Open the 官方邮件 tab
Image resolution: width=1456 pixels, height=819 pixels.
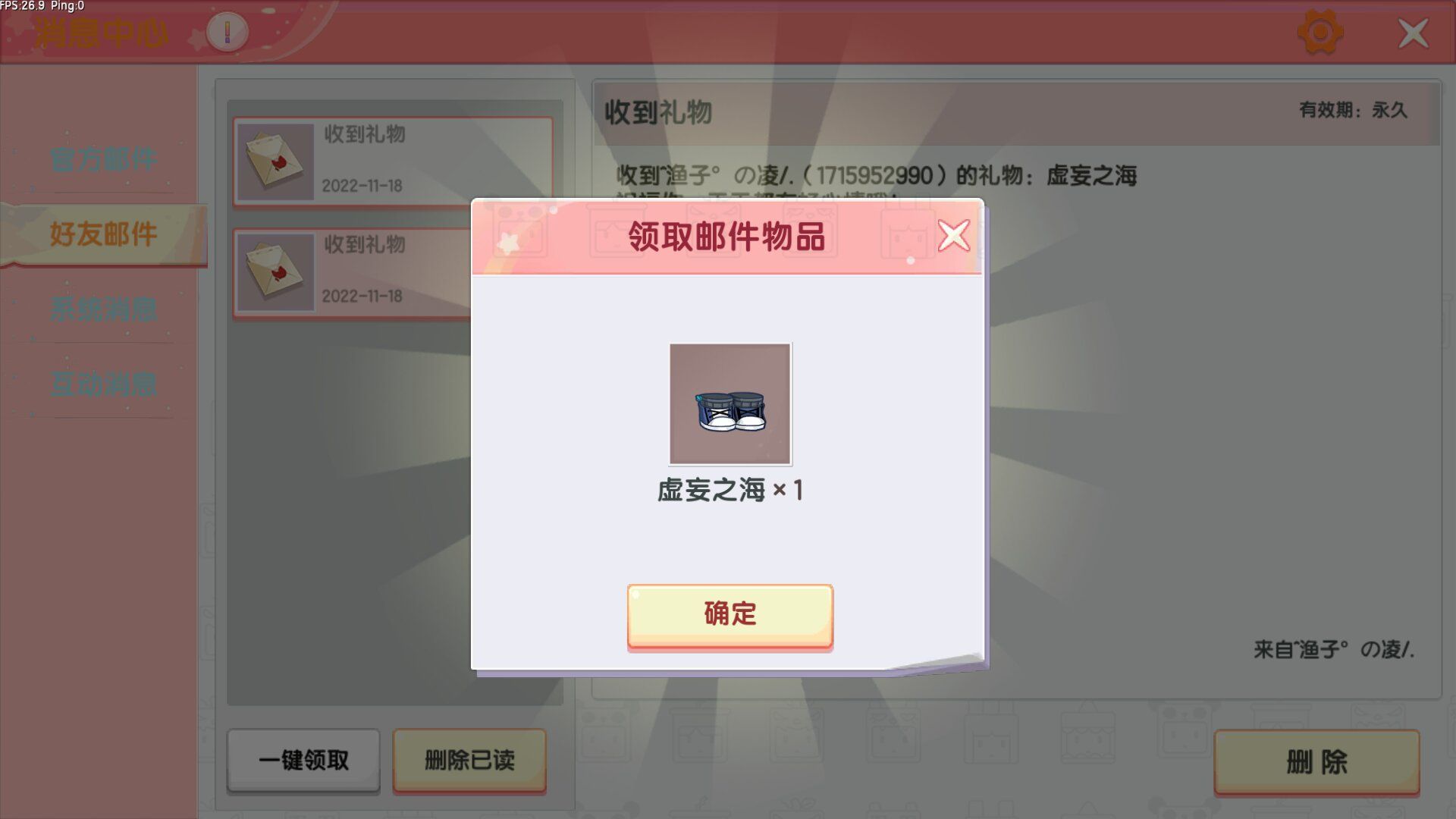tap(103, 159)
